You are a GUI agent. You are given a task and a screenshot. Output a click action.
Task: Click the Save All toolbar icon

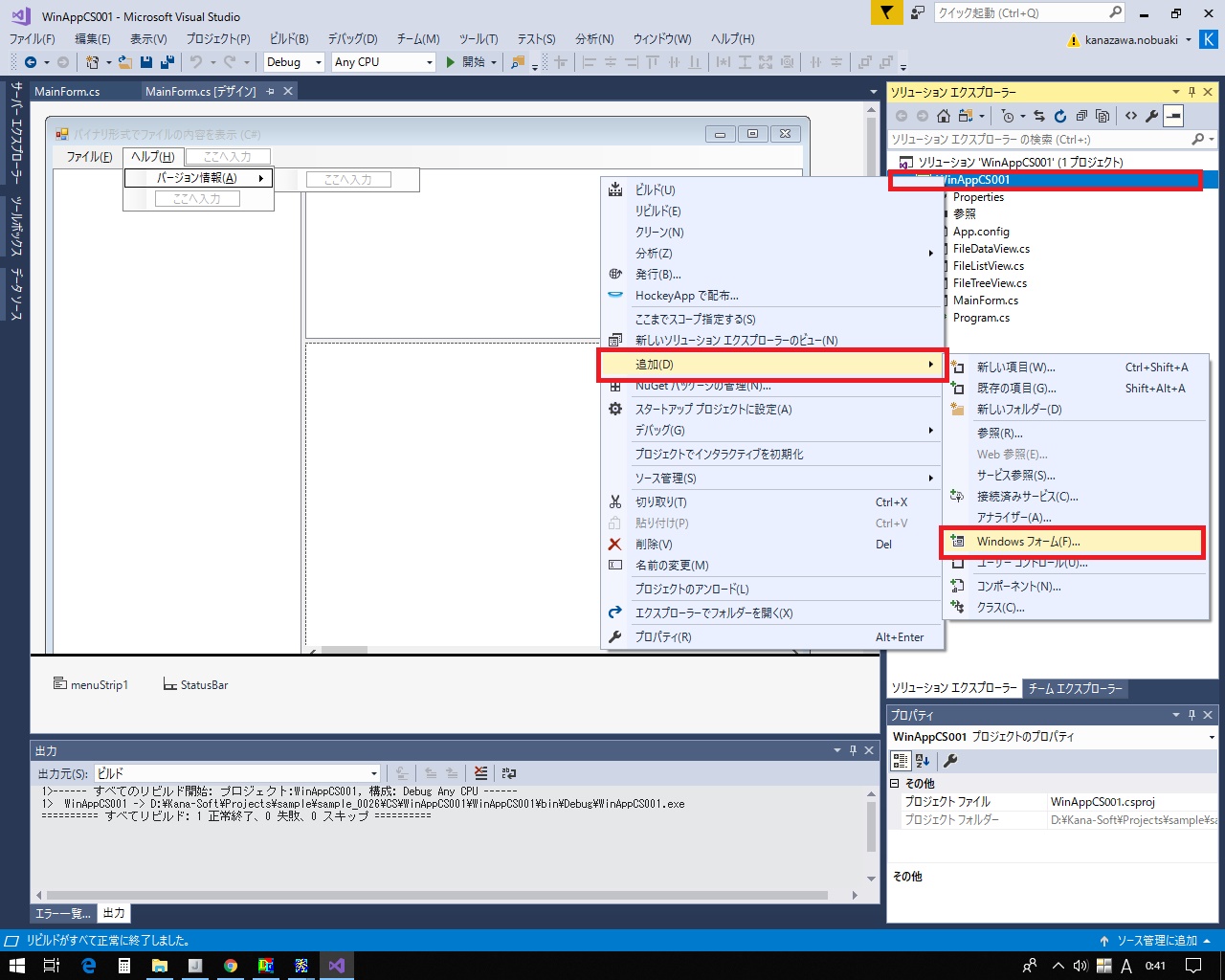click(167, 62)
